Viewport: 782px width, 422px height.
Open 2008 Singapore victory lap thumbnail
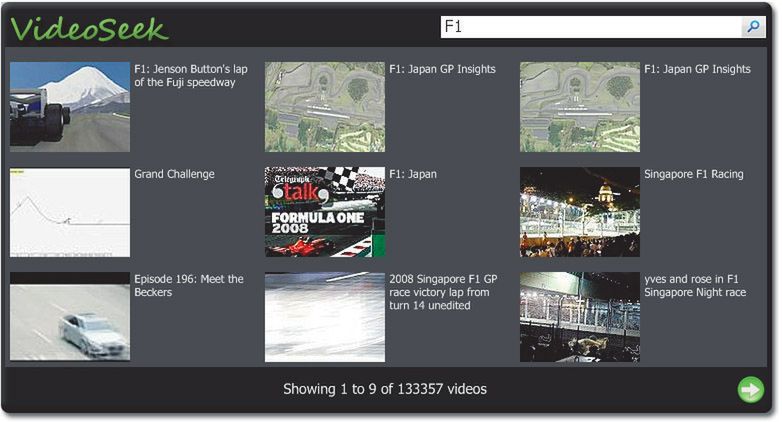tap(325, 317)
